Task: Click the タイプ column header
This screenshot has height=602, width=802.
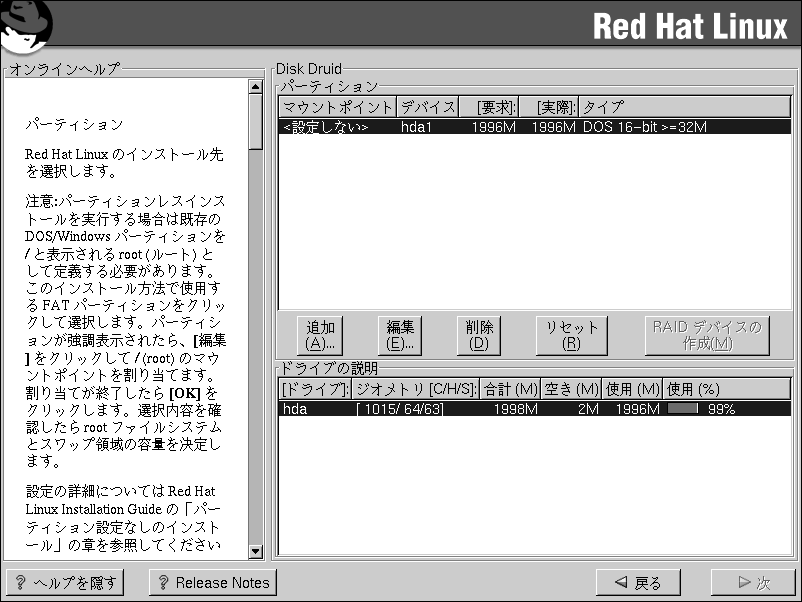Action: pyautogui.click(x=685, y=107)
